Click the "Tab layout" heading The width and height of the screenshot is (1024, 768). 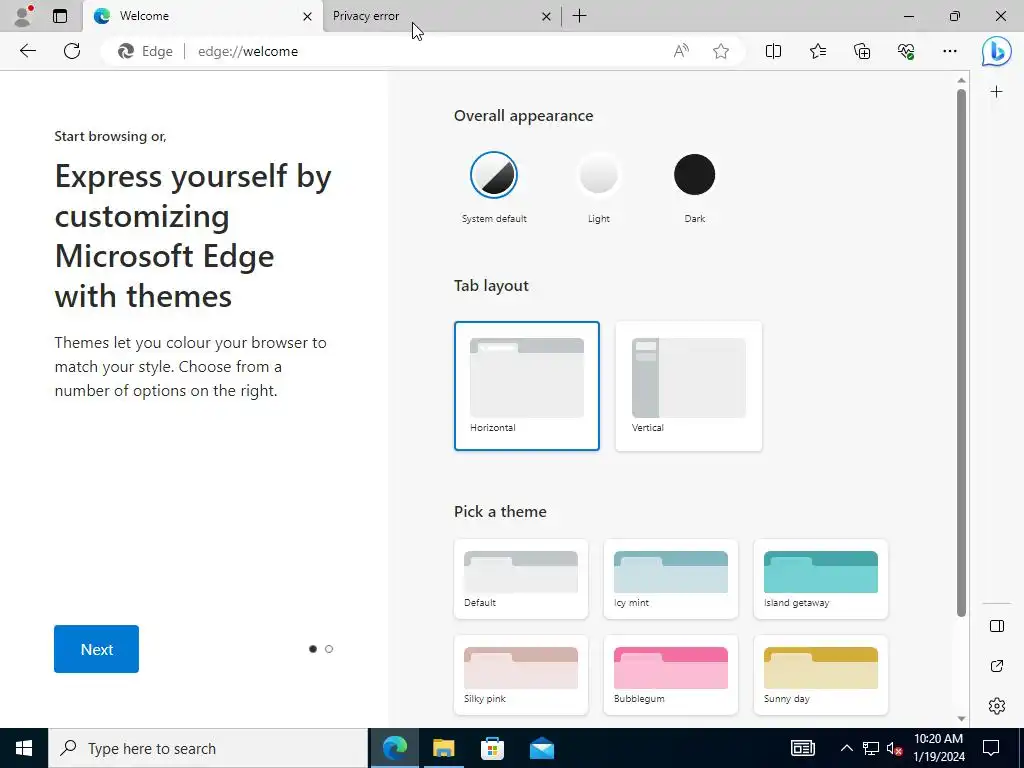click(x=491, y=285)
